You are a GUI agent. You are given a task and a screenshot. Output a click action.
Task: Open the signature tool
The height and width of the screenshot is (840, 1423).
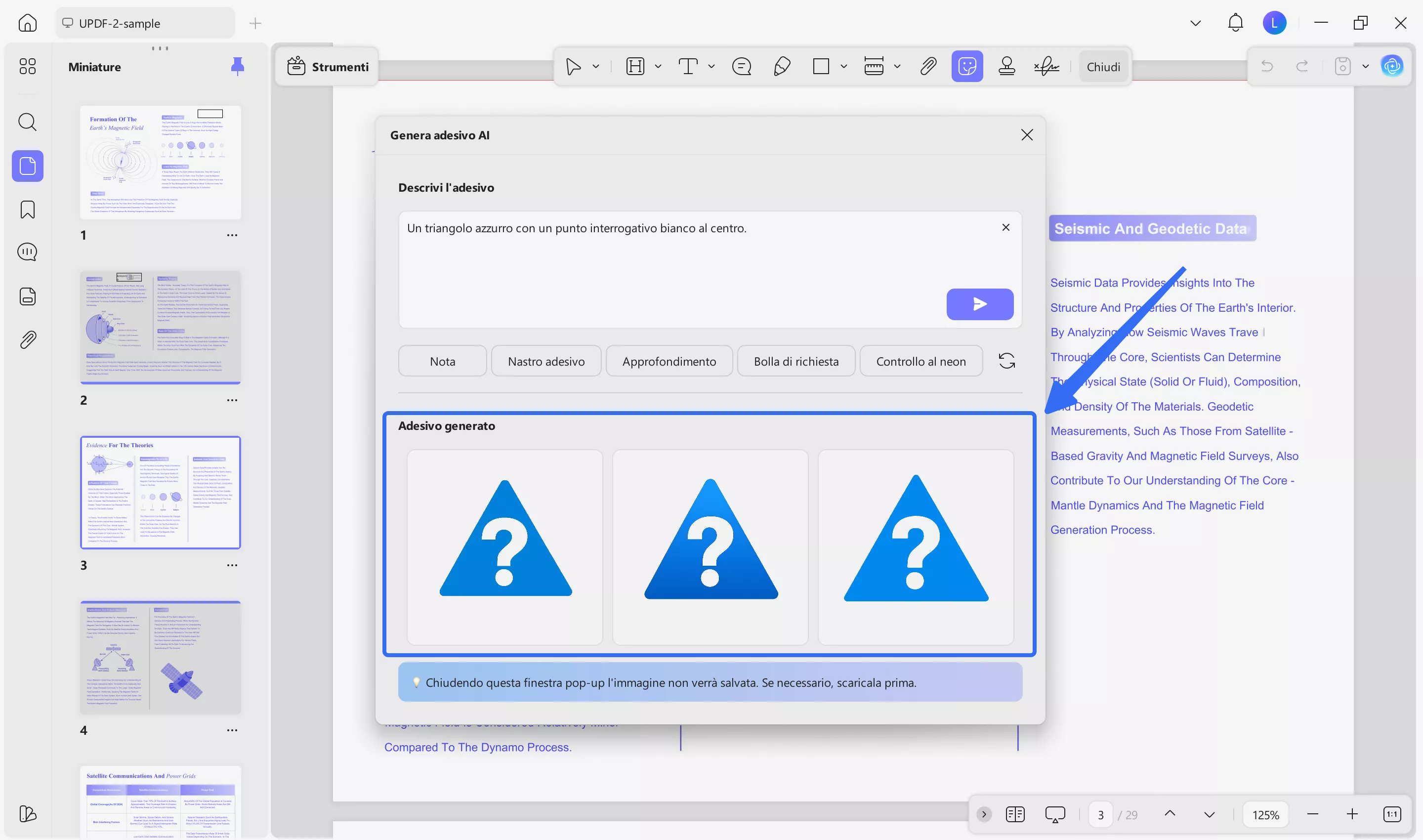click(1046, 67)
